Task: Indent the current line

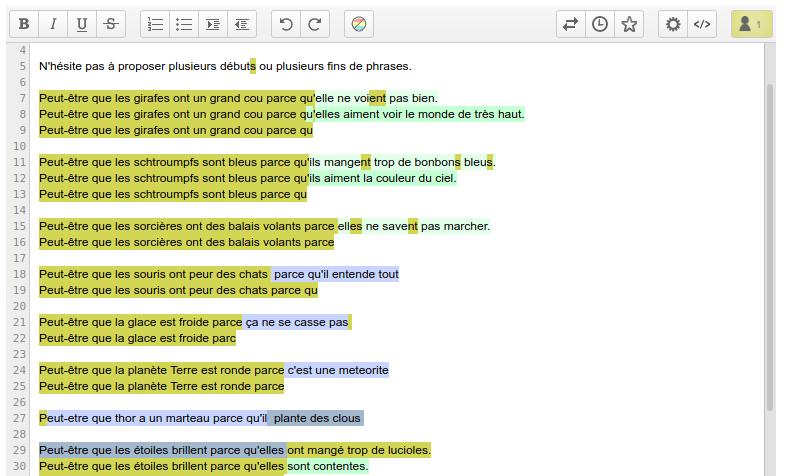Action: click(x=213, y=24)
